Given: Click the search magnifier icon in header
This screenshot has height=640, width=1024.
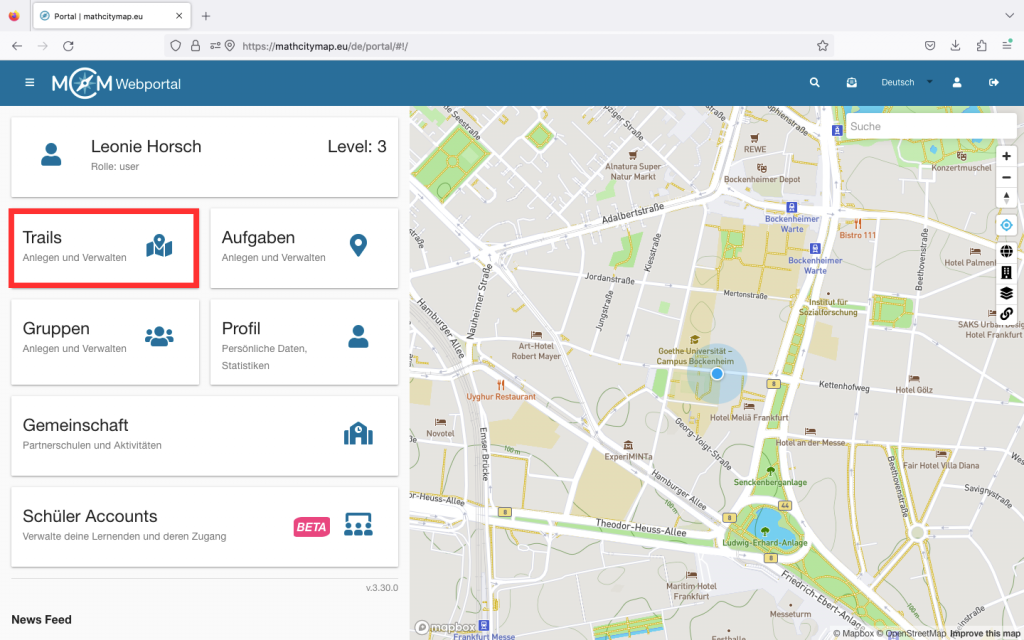Looking at the screenshot, I should [x=815, y=83].
